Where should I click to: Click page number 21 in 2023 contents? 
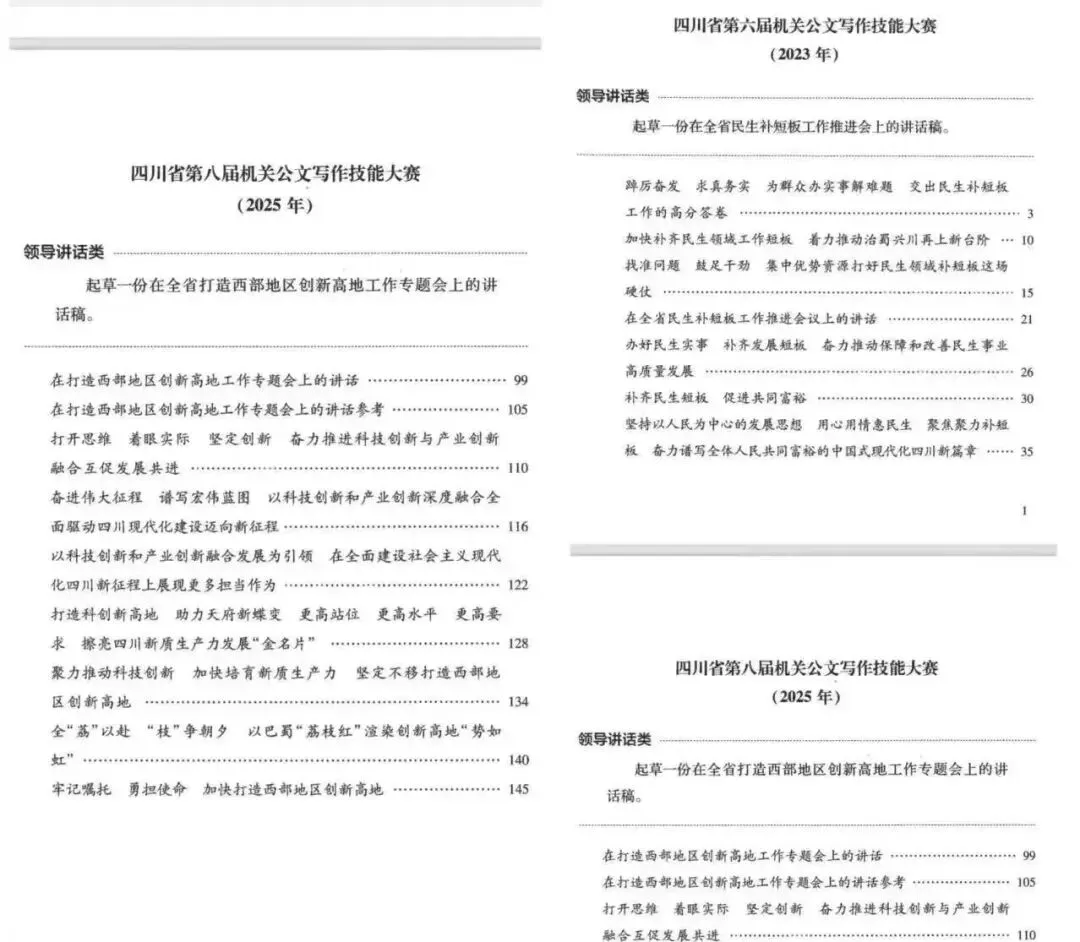coord(1027,320)
